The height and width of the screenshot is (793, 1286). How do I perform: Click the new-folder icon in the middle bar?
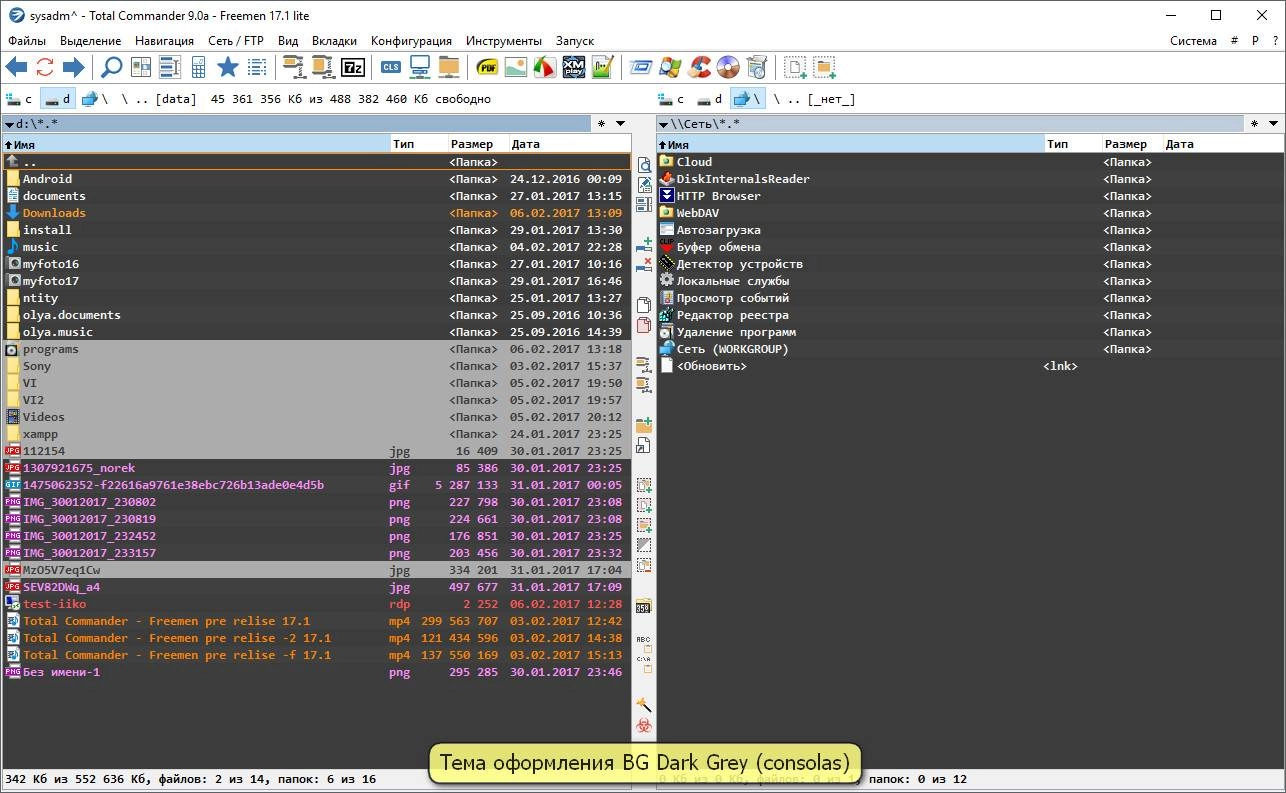pyautogui.click(x=644, y=425)
